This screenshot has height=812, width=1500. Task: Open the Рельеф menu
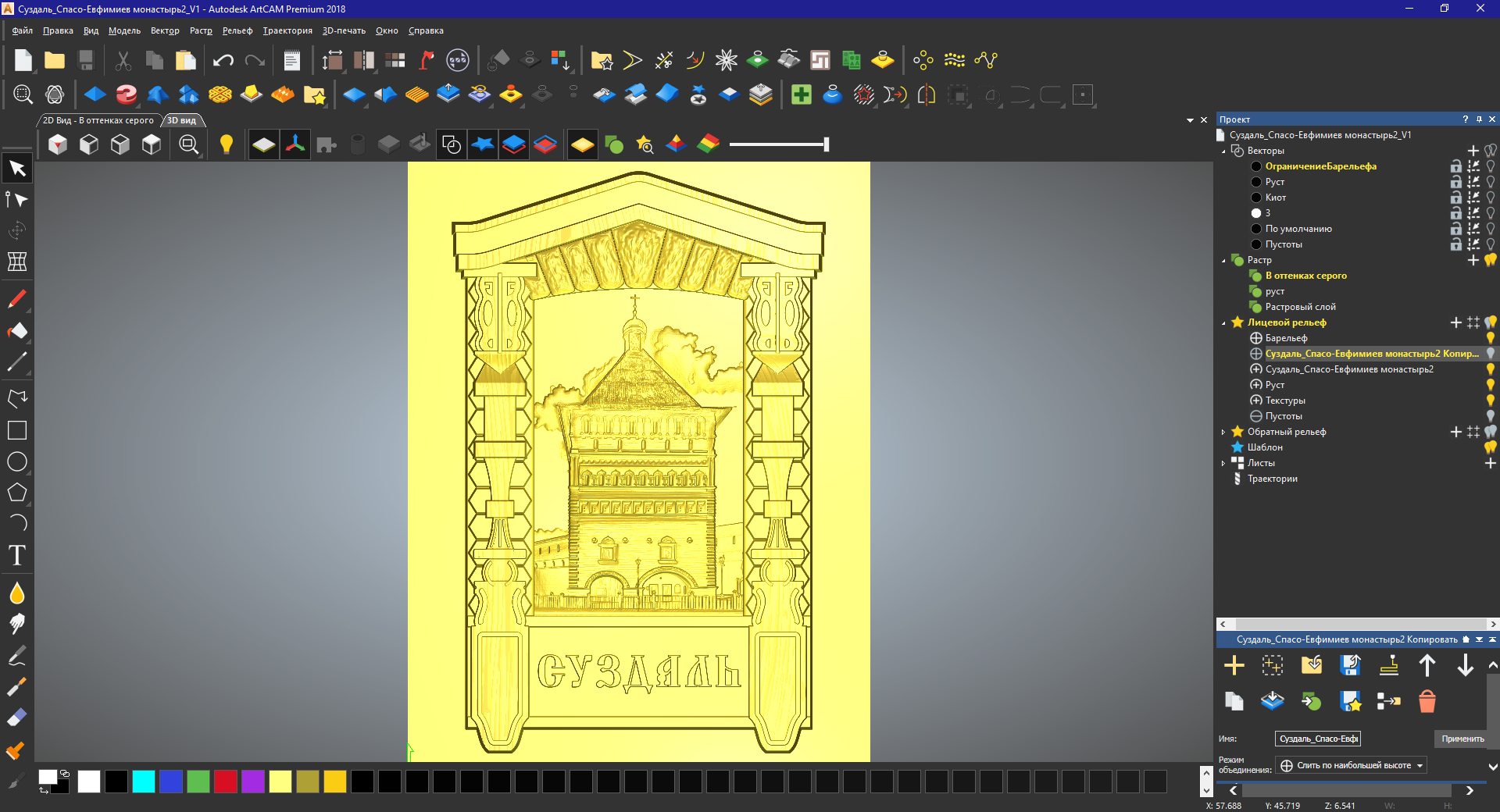click(x=237, y=30)
